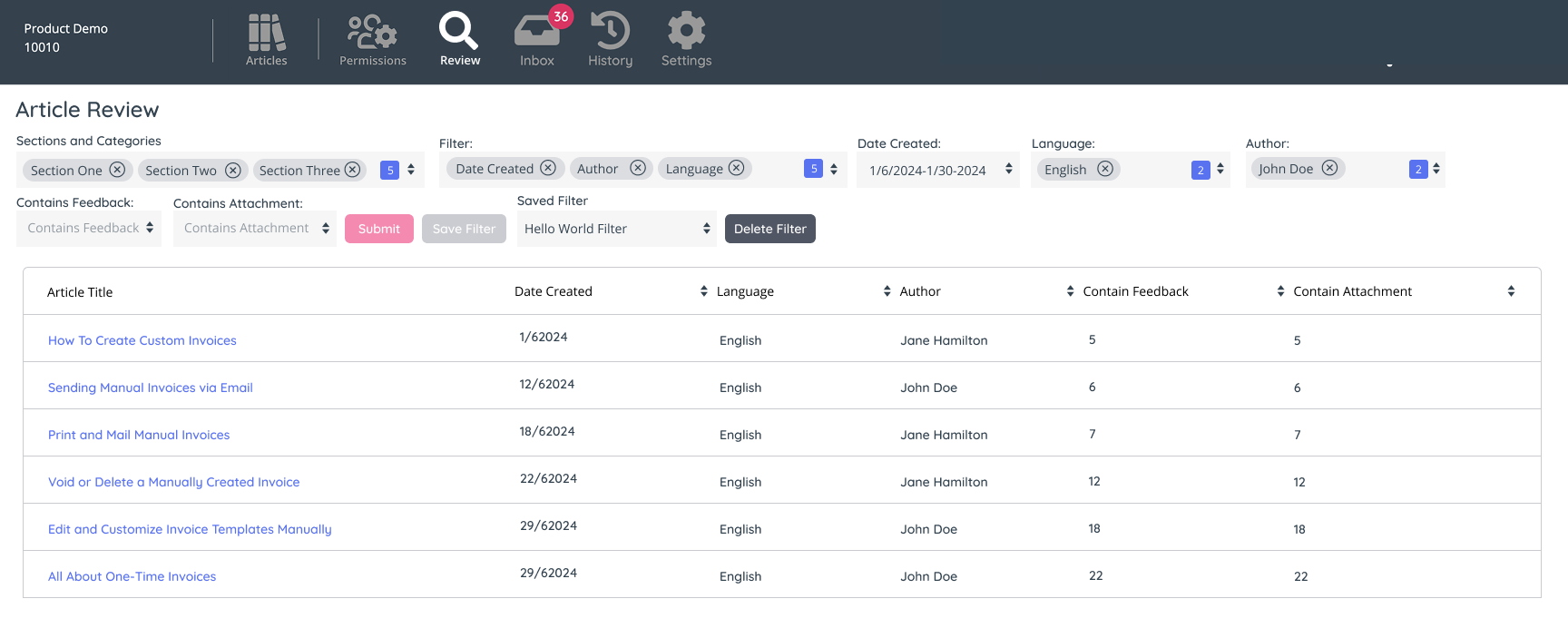Expand the Sections and Categories selector

coord(411,170)
